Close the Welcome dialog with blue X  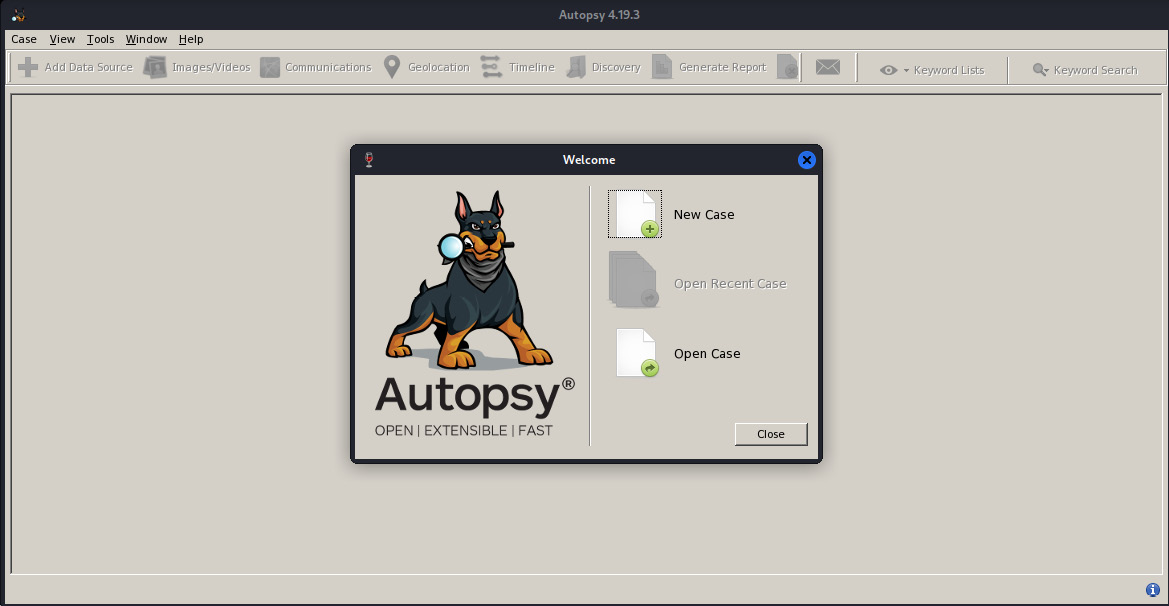(807, 160)
